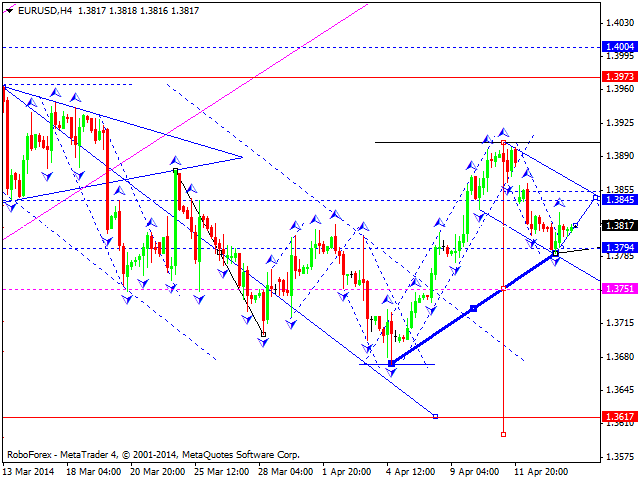Click the 1.4030 price scale value
The height and width of the screenshot is (480, 640).
620,23
